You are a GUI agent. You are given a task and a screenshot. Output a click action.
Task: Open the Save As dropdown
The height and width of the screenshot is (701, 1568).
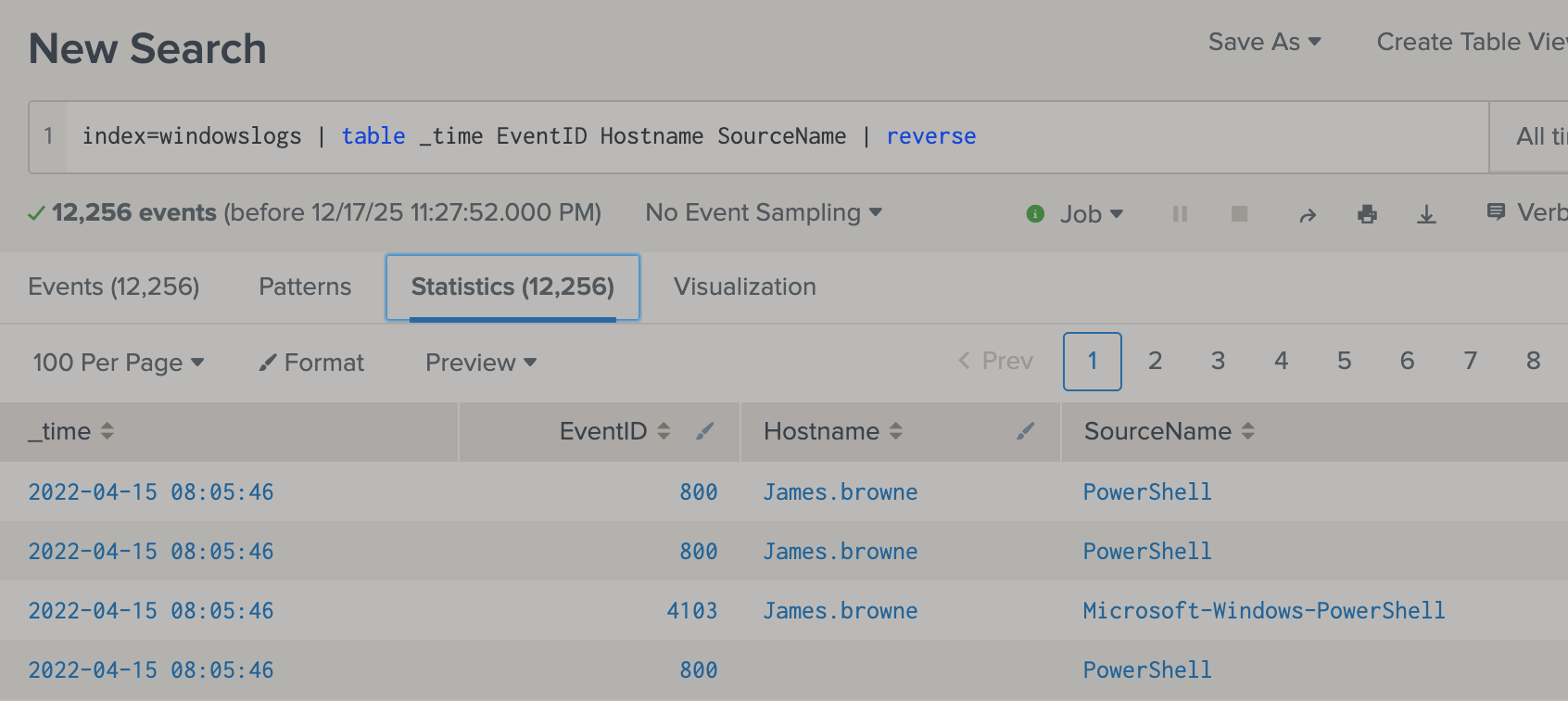[x=1264, y=42]
